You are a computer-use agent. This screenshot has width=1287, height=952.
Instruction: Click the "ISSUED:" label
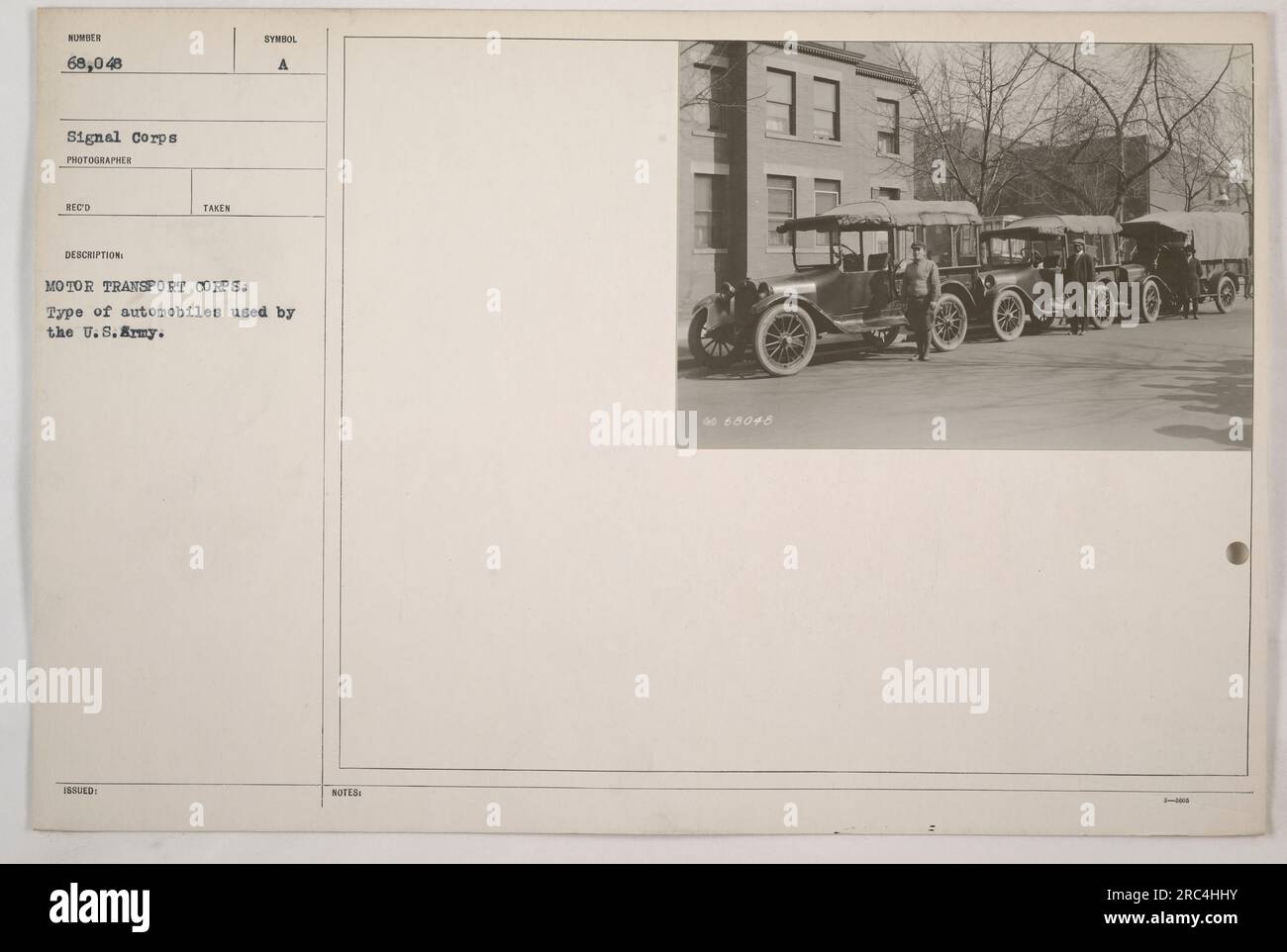79,792
